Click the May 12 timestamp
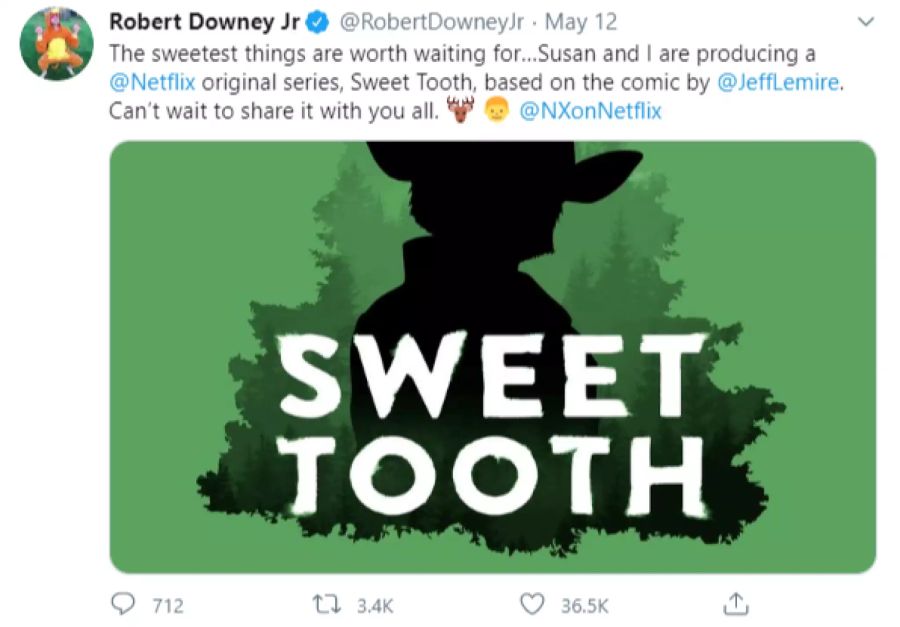 click(583, 21)
